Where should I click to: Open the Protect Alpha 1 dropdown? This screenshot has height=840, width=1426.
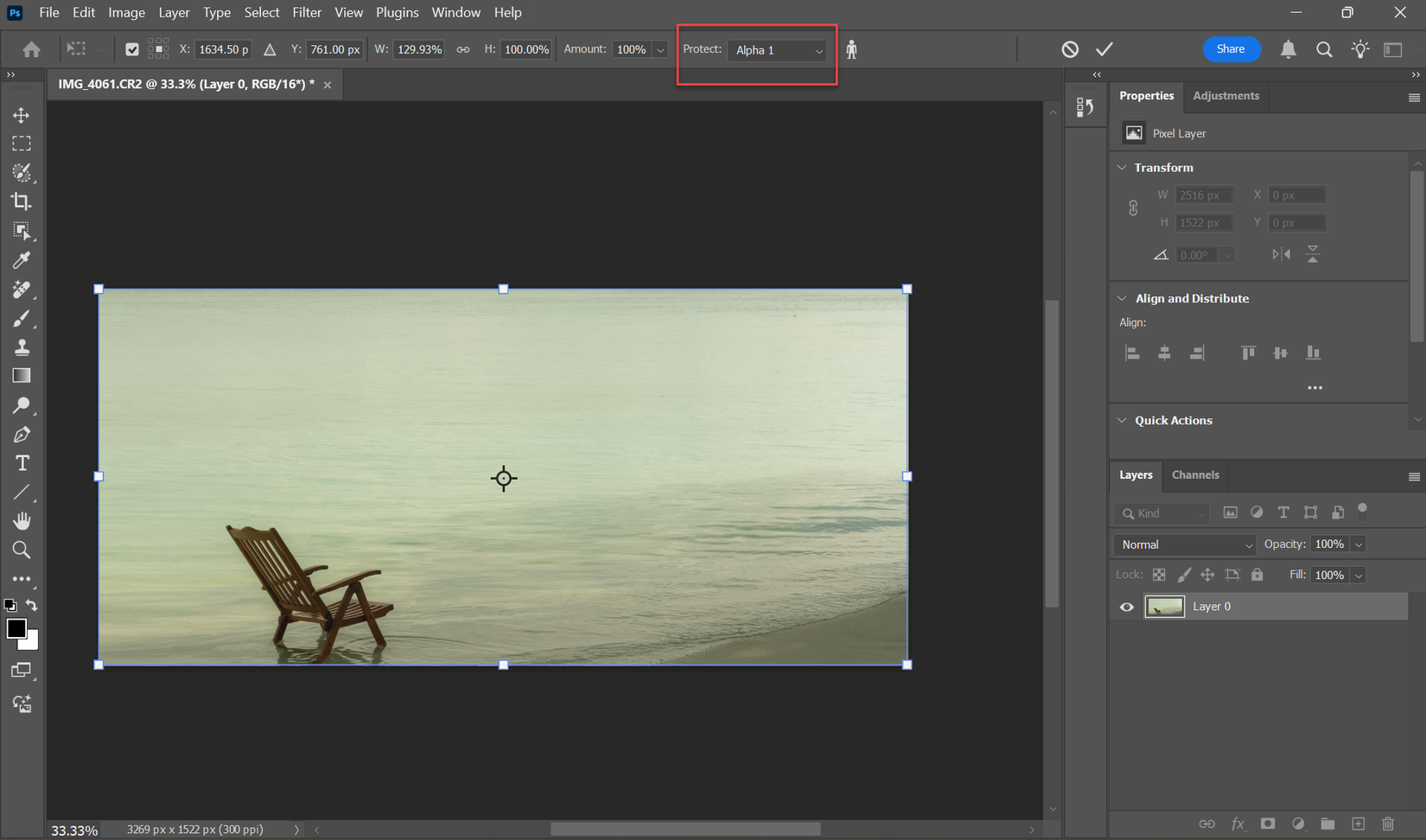pos(776,50)
